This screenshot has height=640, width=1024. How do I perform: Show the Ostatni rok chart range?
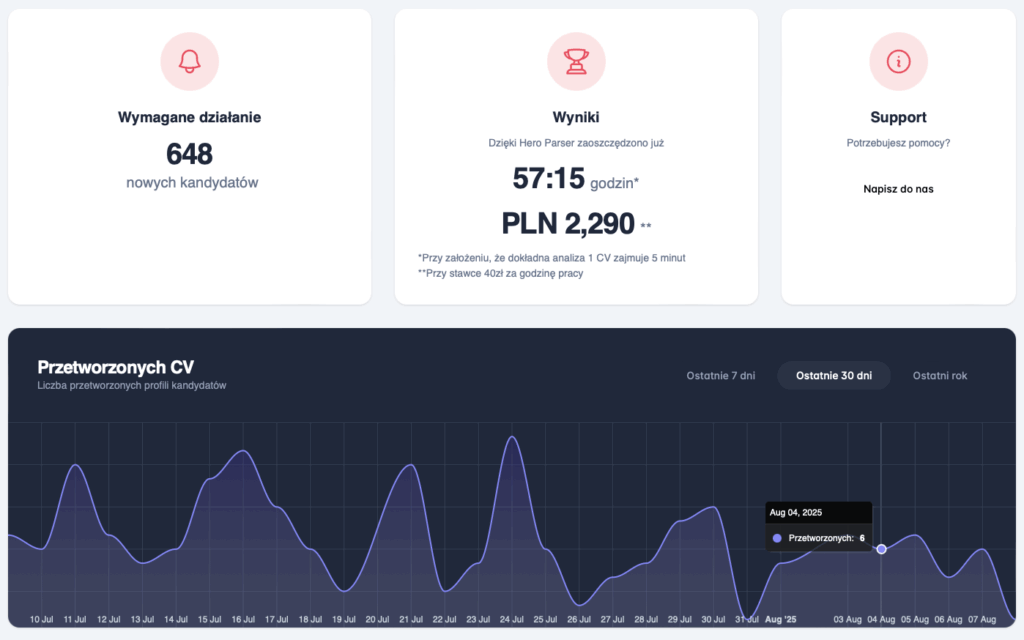[x=939, y=376]
